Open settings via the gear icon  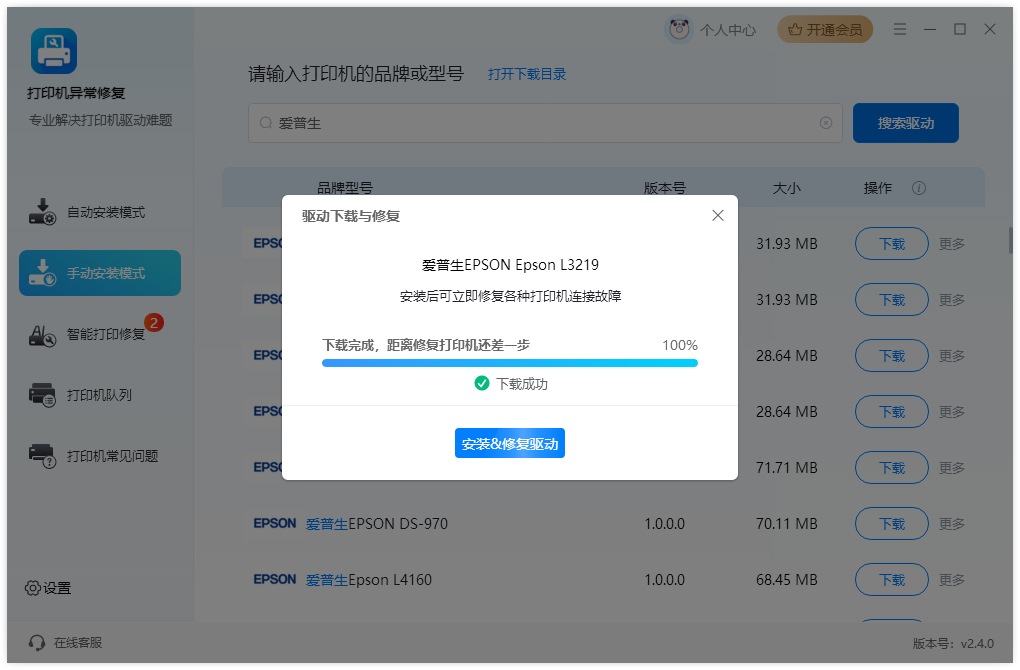tap(33, 588)
